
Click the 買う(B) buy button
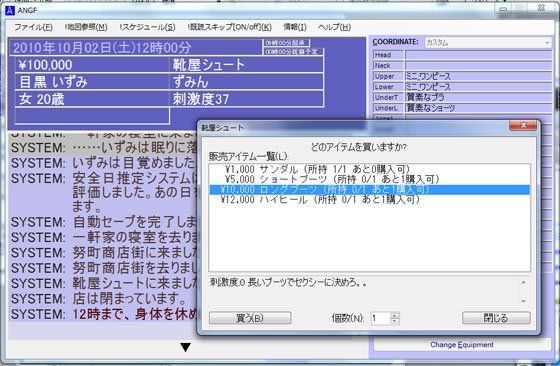coord(250,318)
